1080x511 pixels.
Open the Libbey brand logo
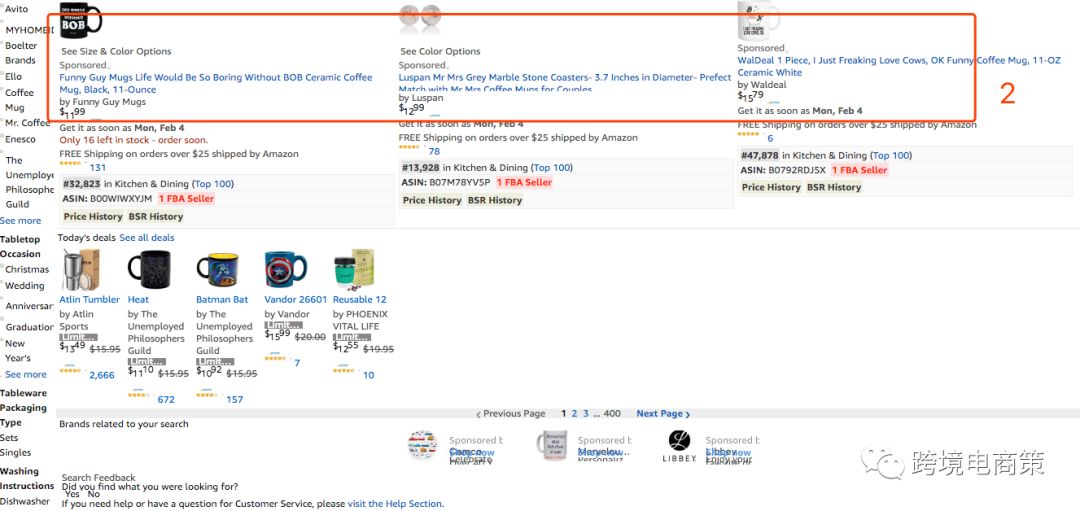(x=679, y=447)
